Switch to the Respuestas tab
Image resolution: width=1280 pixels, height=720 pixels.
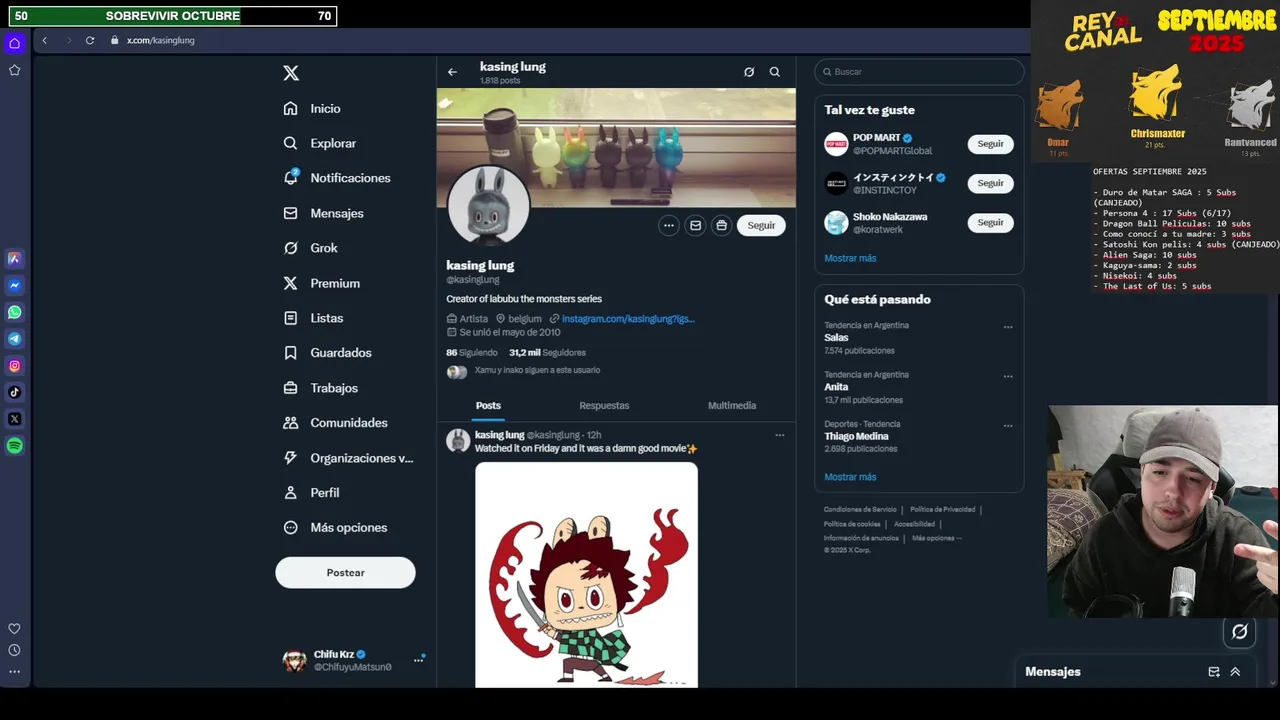coord(604,406)
